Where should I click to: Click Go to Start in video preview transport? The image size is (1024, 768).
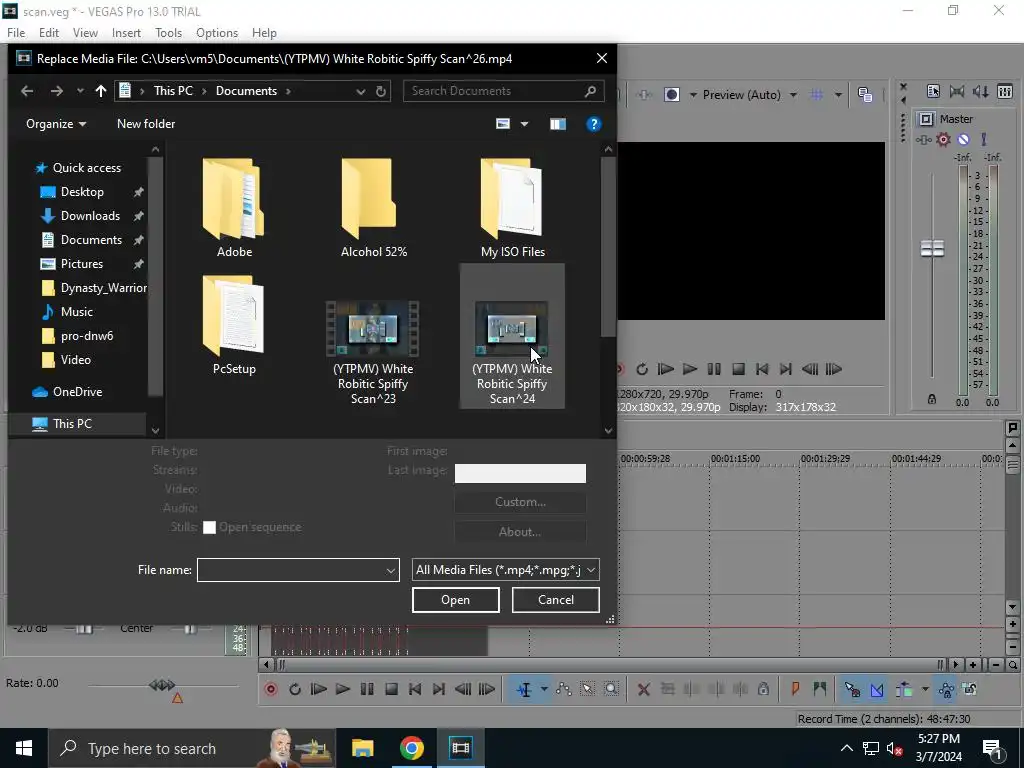tap(761, 369)
